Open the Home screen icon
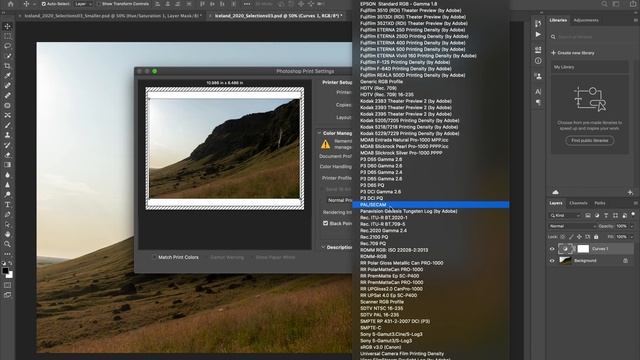 click(11, 4)
